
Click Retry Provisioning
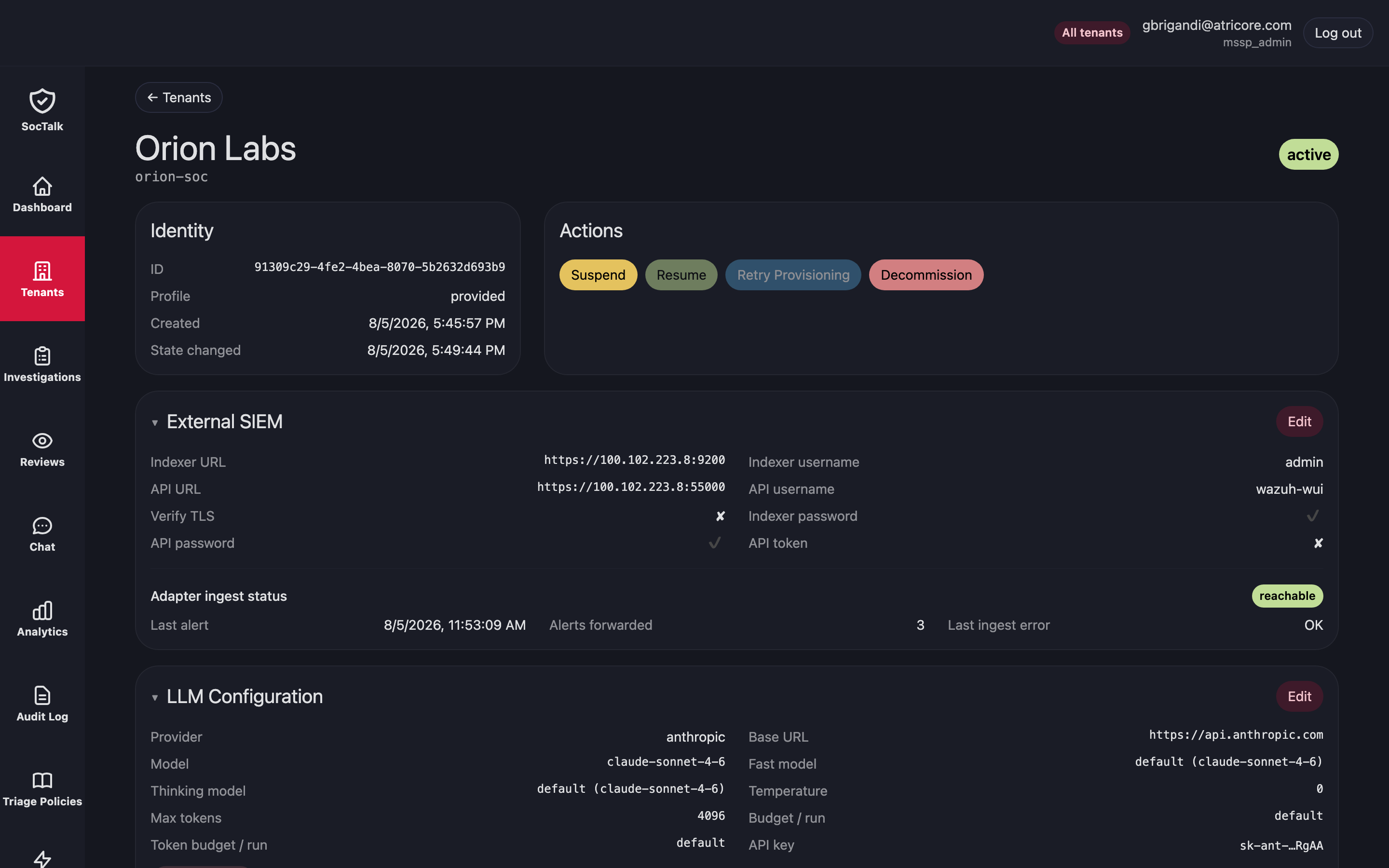pyautogui.click(x=793, y=275)
